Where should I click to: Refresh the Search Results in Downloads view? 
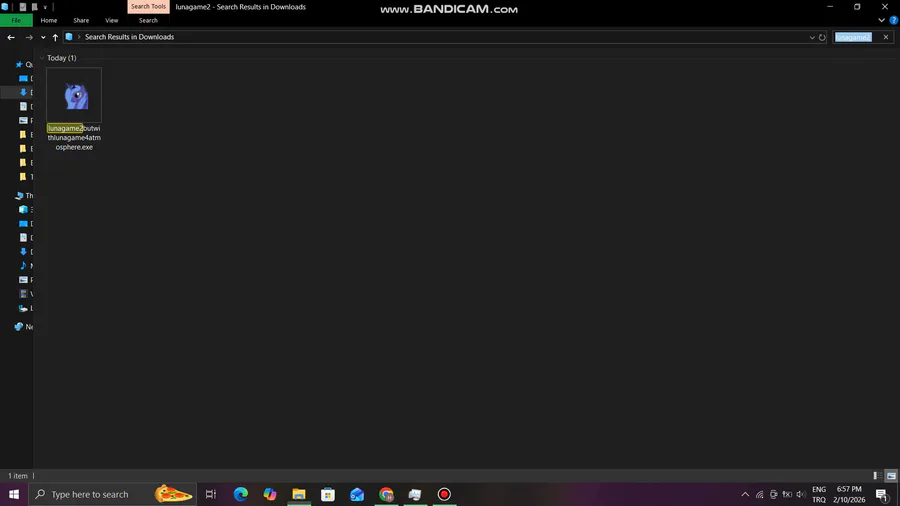click(x=822, y=37)
